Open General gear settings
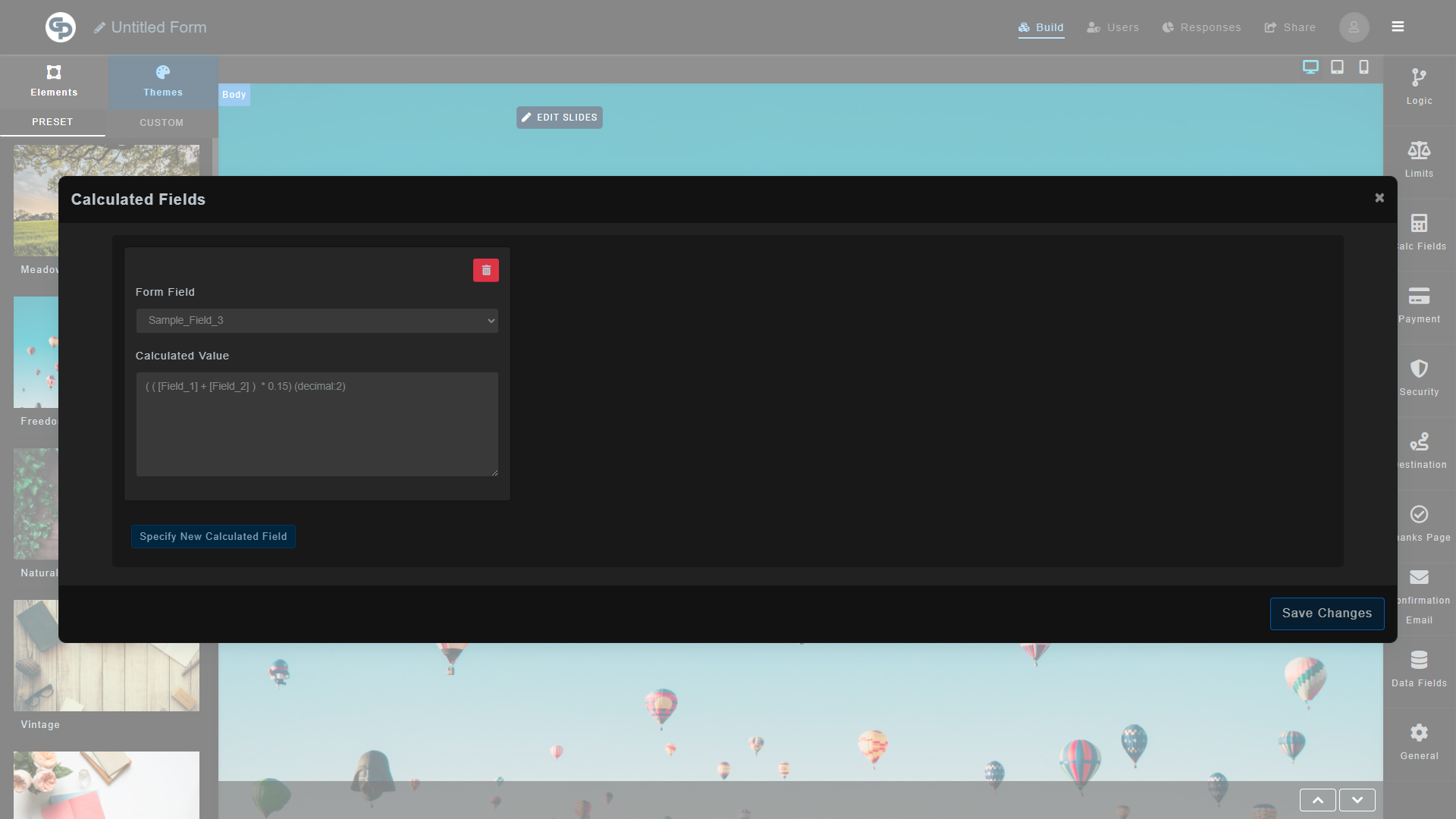Screen dimensions: 1456x819 click(1419, 733)
